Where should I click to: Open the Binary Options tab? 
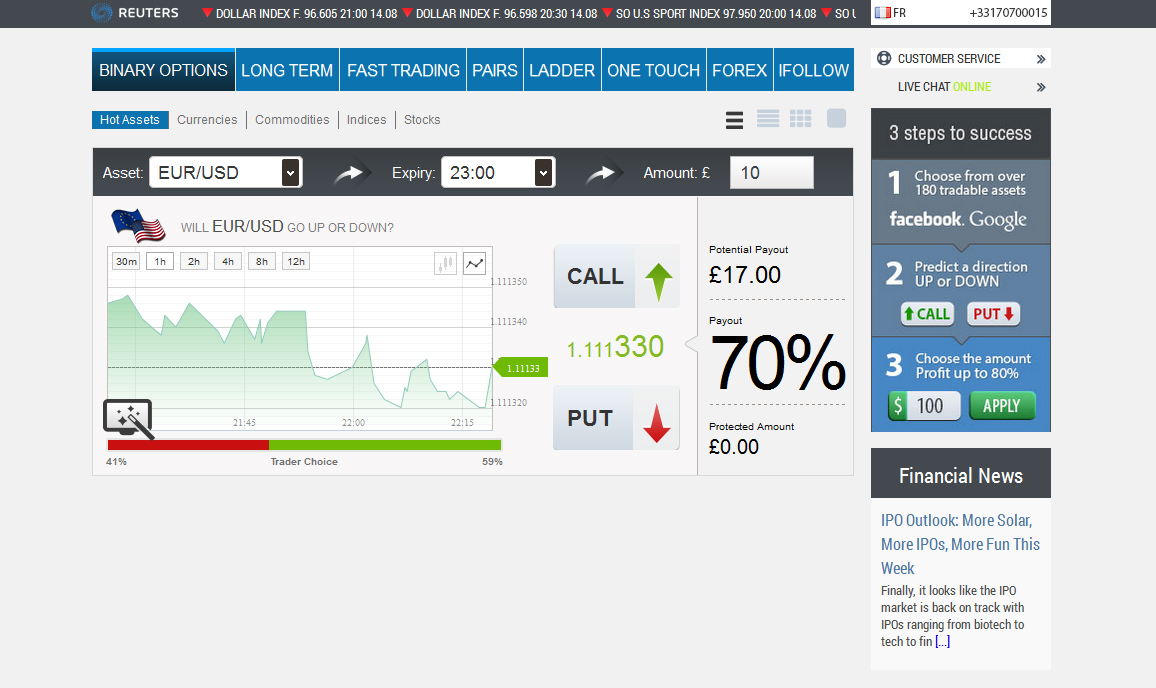click(x=164, y=70)
